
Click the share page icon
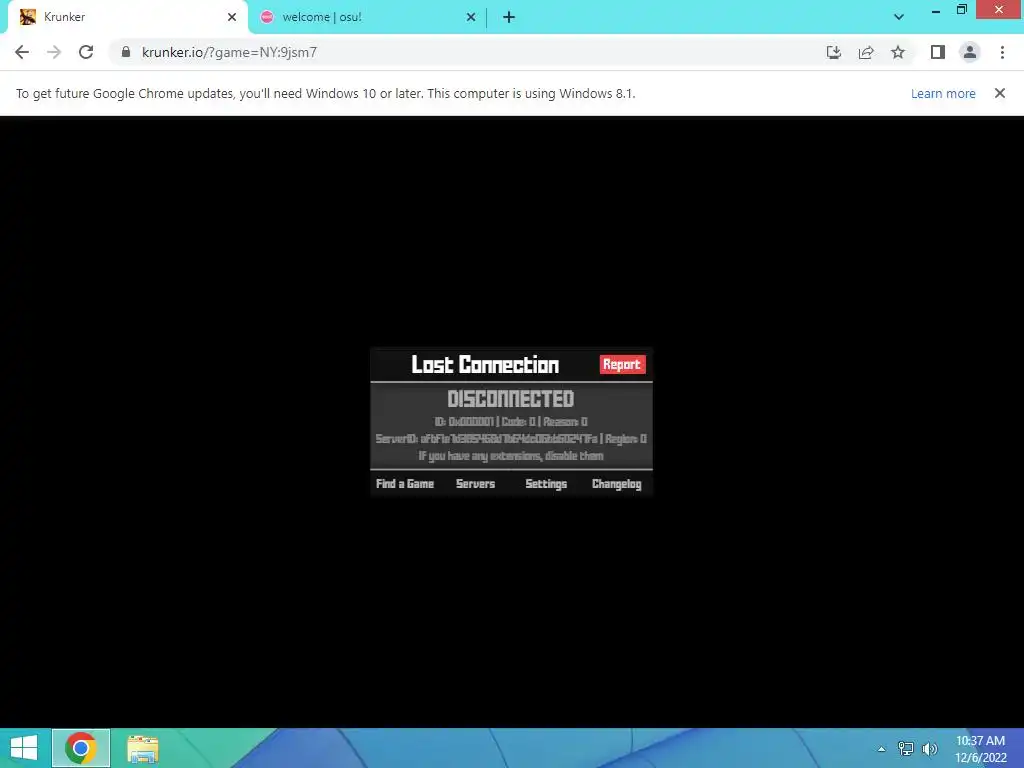866,52
